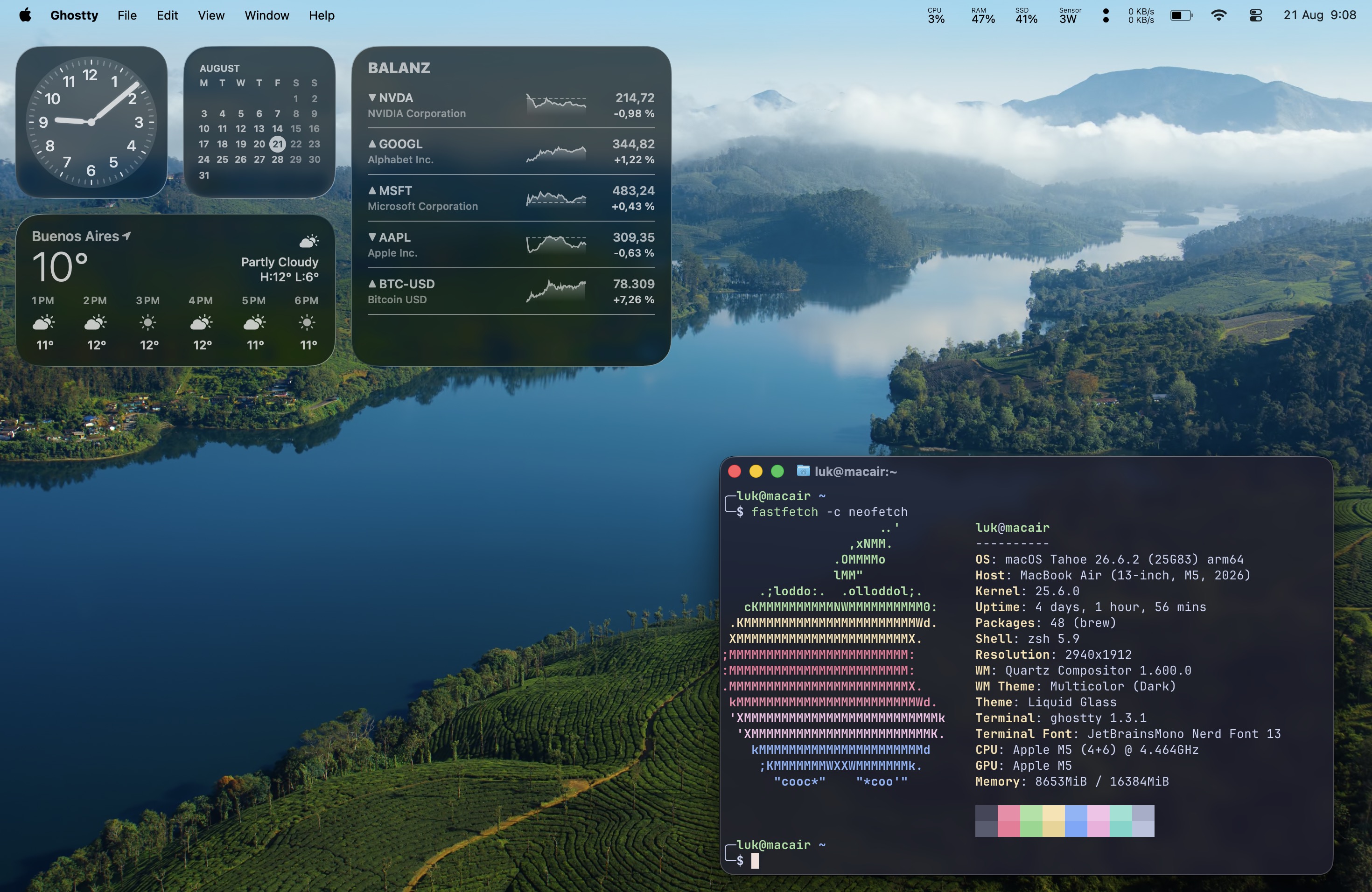Zoom the Ghostty window with green button
Image resolution: width=1372 pixels, height=892 pixels.
tap(777, 471)
